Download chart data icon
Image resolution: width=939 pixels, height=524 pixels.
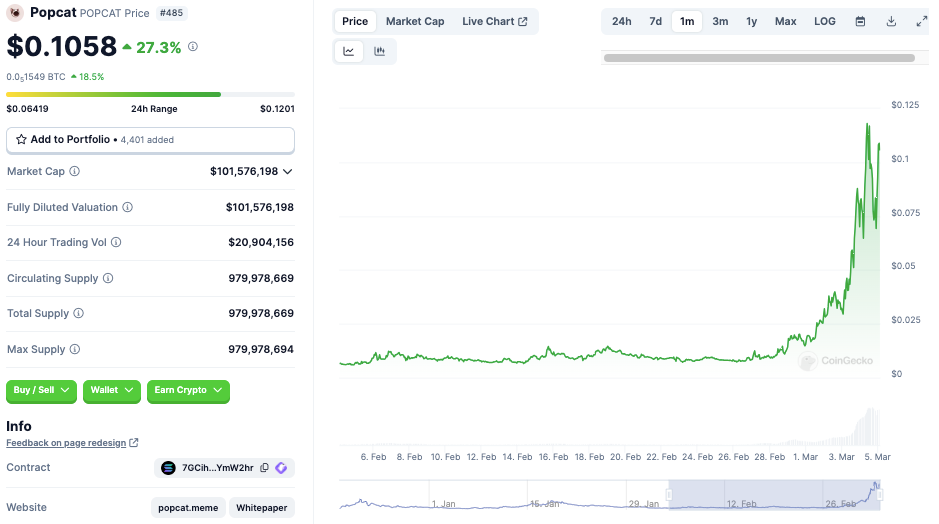tap(891, 22)
